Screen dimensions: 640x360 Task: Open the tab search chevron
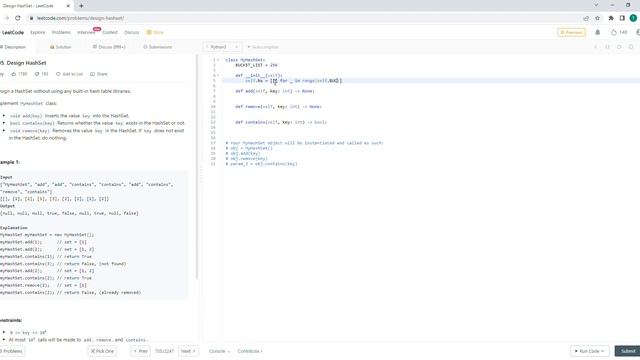[596, 5]
